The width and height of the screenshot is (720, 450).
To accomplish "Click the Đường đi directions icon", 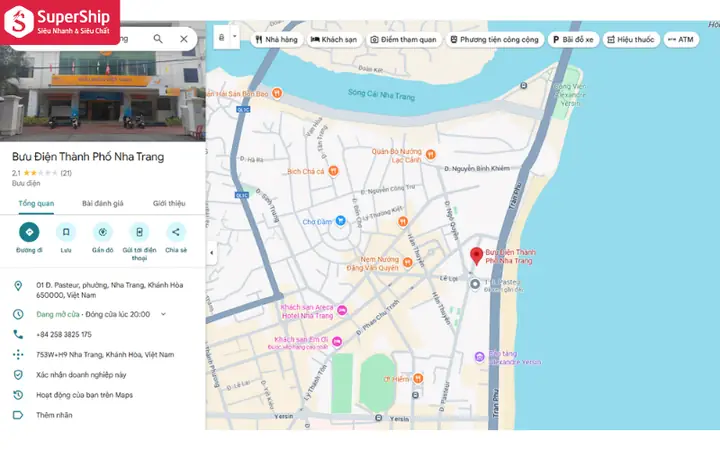I will tap(29, 232).
